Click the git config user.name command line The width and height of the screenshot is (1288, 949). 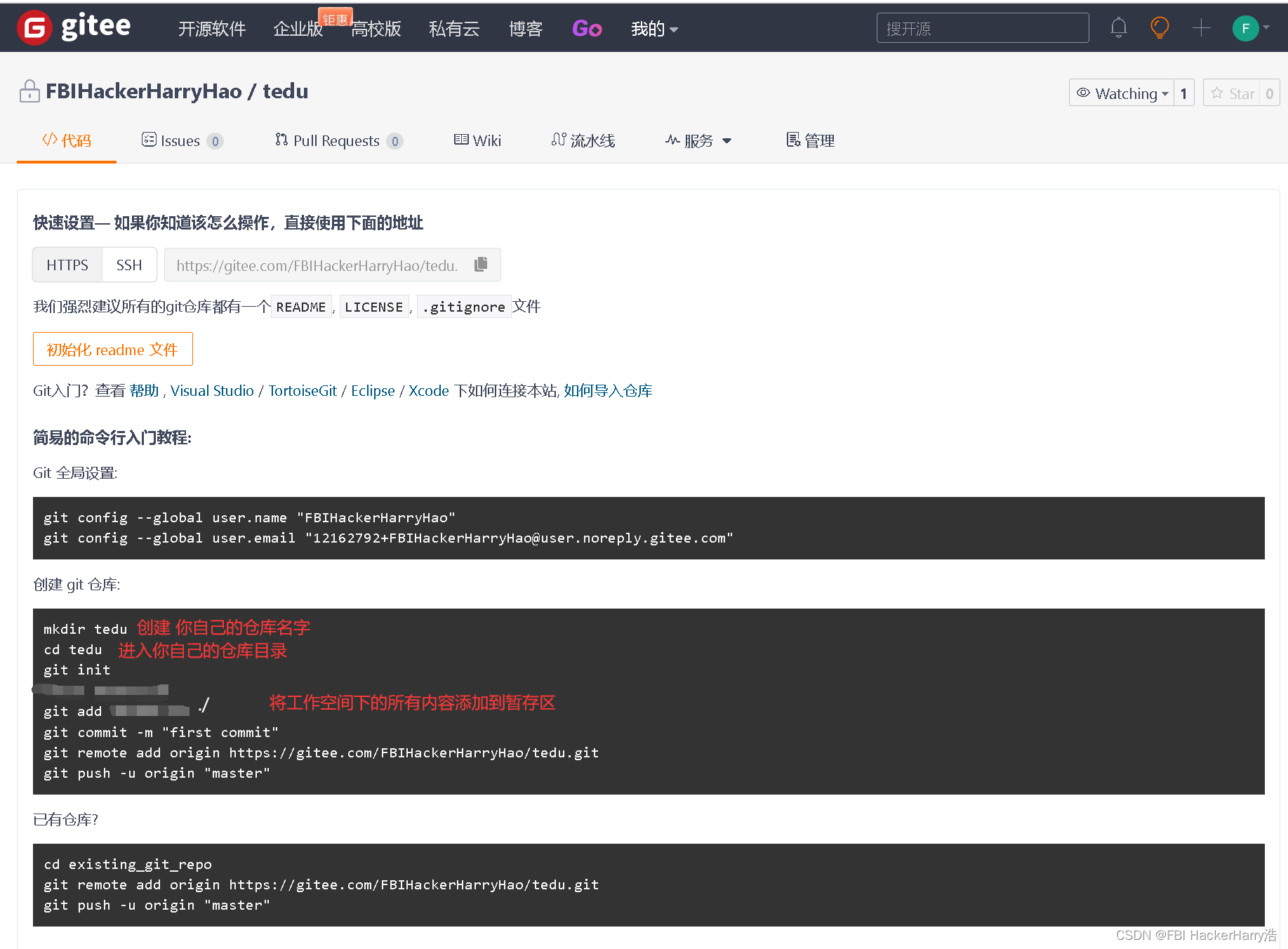(x=250, y=517)
